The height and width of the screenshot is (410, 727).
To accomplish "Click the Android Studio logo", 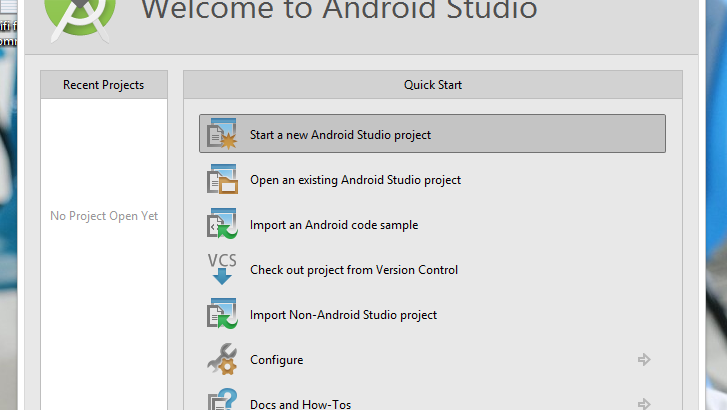I will (x=81, y=12).
